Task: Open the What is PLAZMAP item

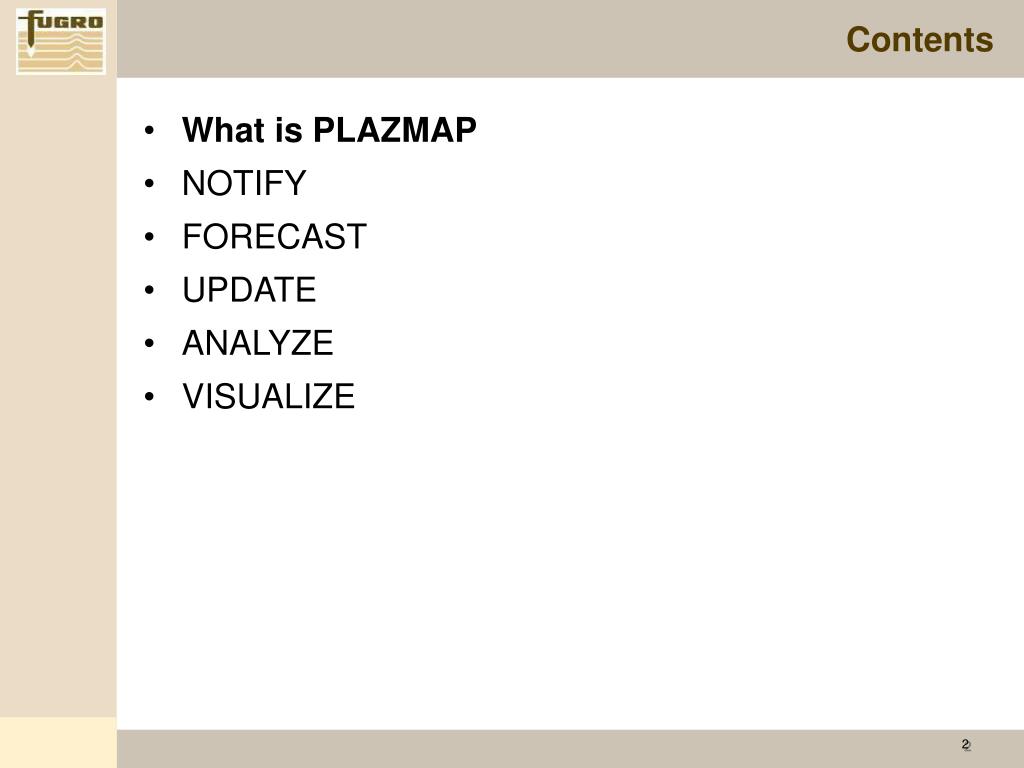Action: [x=329, y=130]
